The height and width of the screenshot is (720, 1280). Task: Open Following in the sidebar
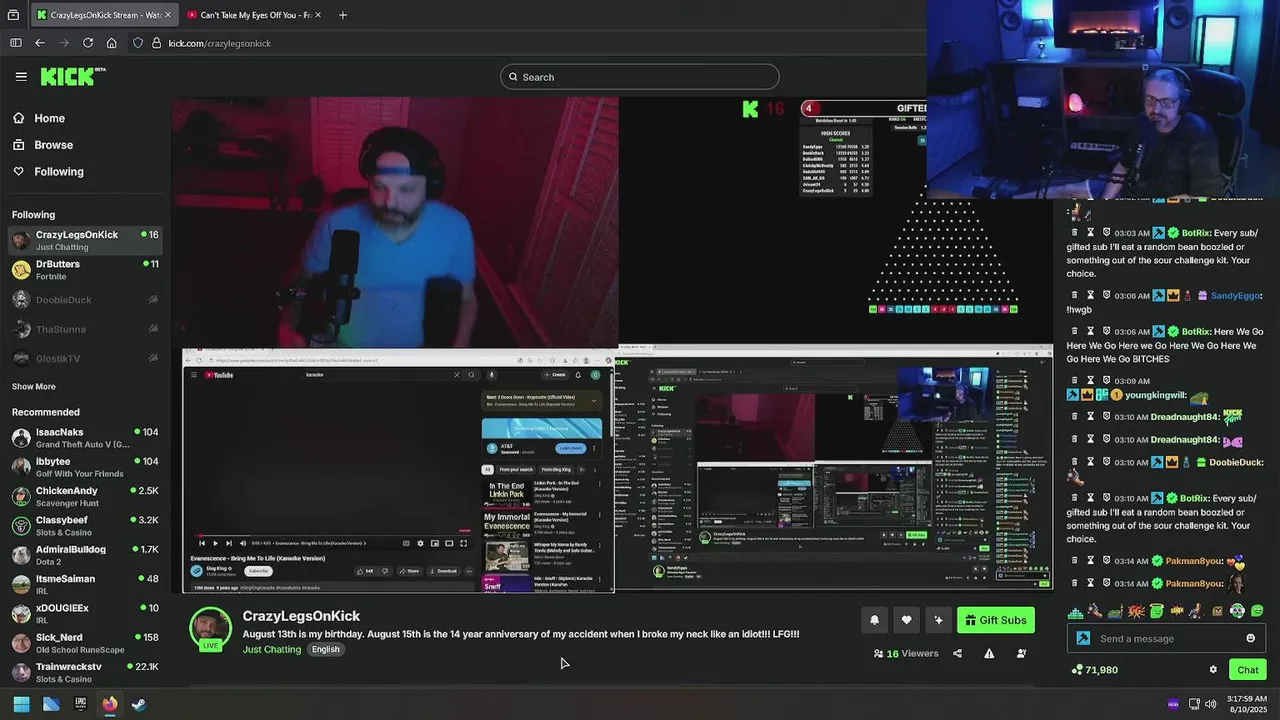click(x=48, y=172)
